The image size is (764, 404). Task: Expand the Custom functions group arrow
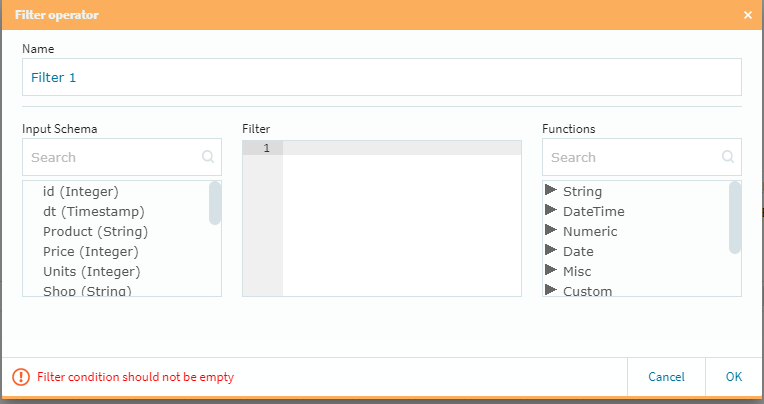click(551, 289)
